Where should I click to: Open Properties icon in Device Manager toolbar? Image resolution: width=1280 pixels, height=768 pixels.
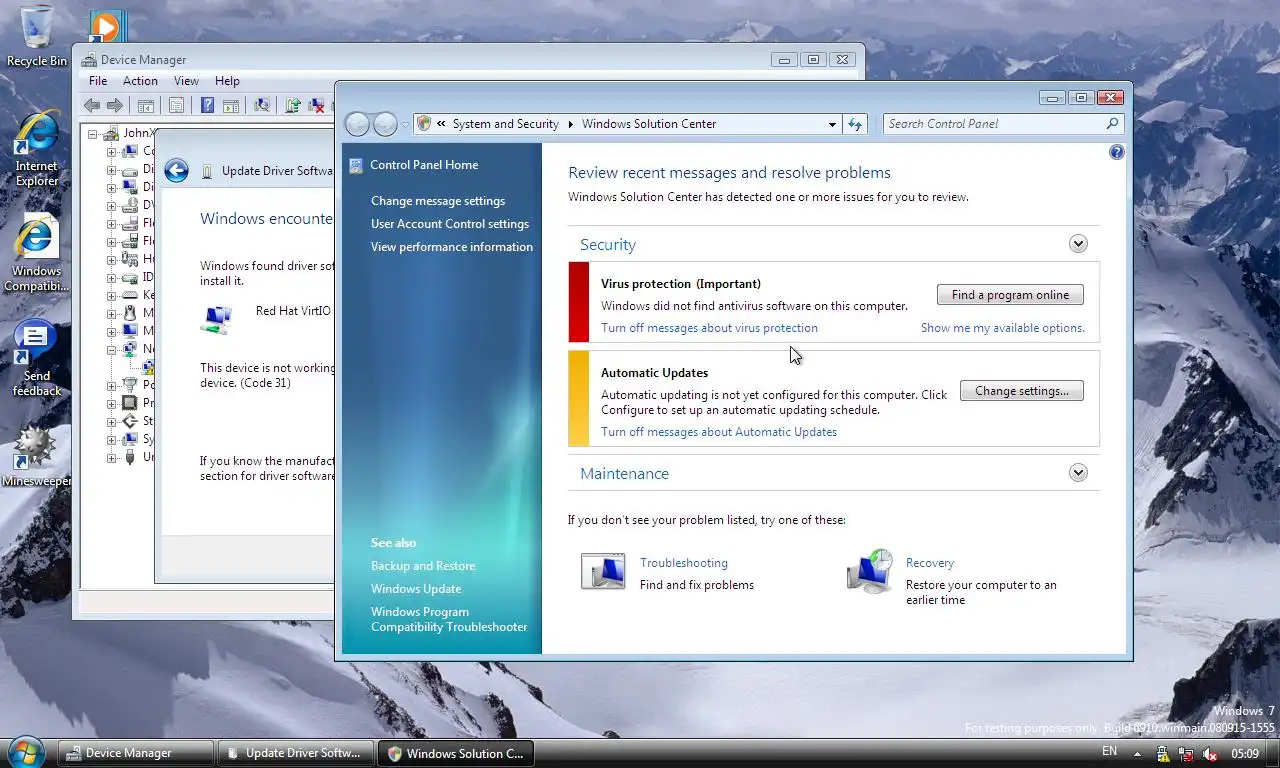(176, 105)
